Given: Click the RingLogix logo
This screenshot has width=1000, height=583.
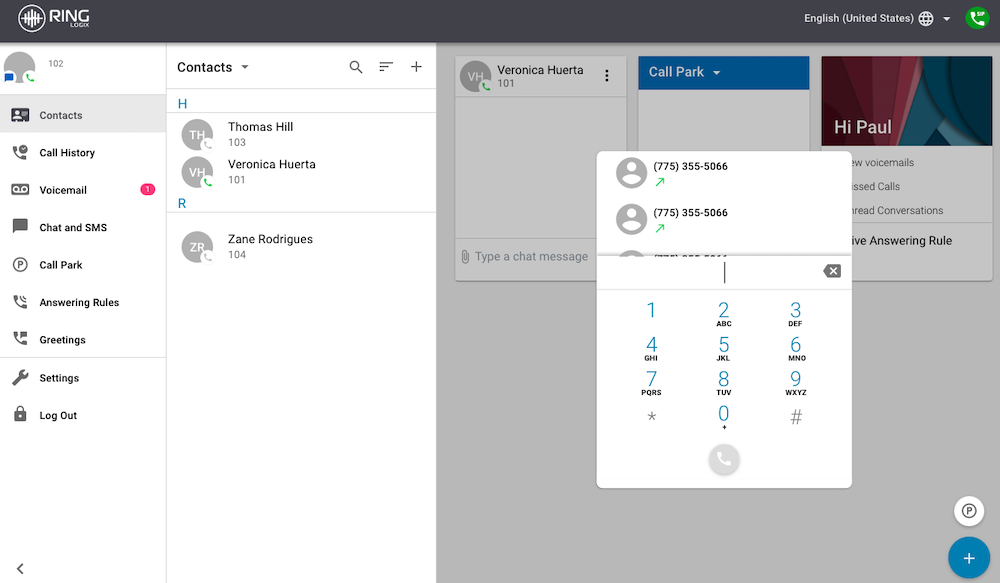Looking at the screenshot, I should (54, 18).
